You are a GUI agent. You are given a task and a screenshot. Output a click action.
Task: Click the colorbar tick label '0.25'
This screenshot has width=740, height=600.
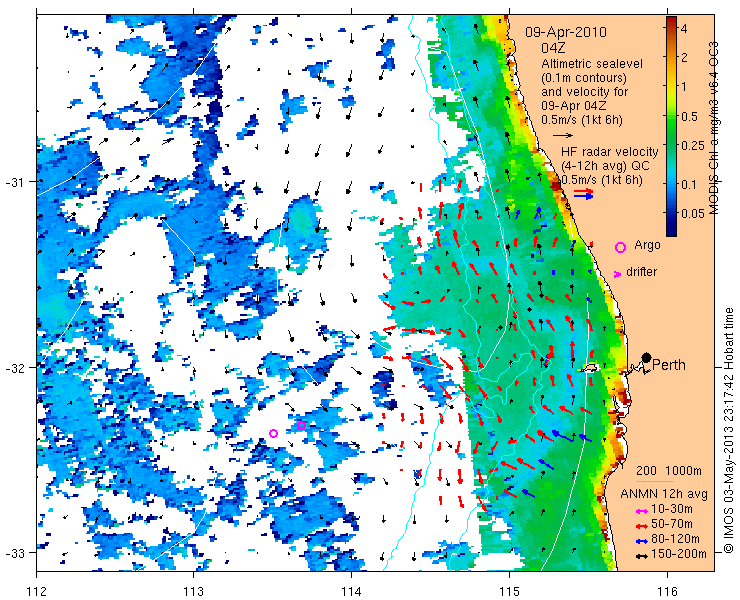coord(693,147)
